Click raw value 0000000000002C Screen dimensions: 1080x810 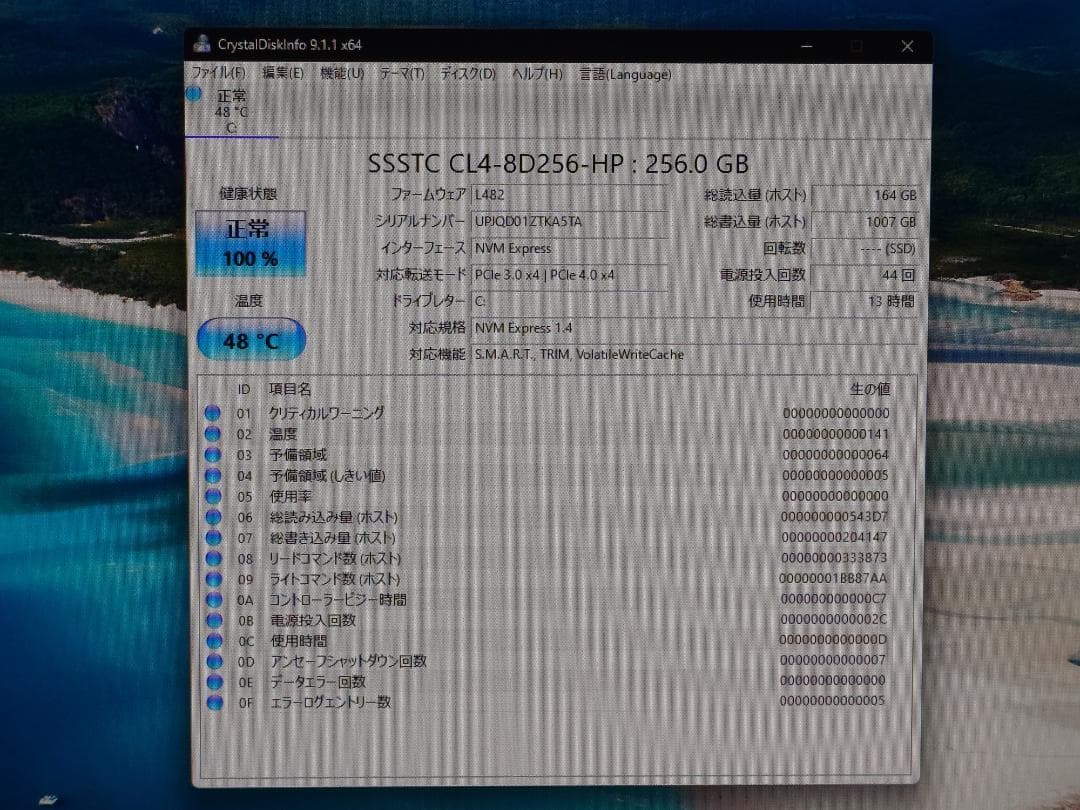[834, 619]
